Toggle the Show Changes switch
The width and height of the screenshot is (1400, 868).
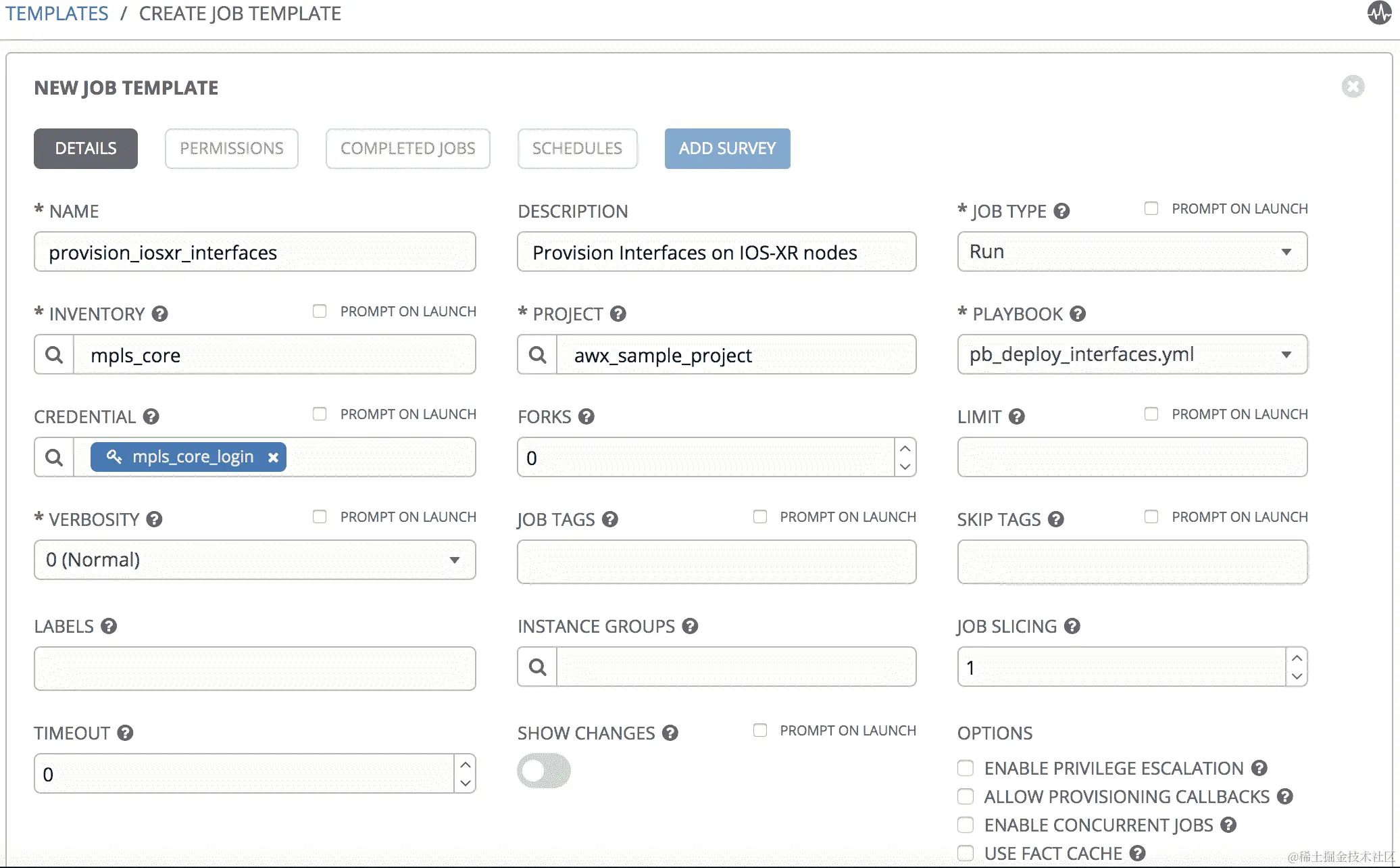tap(544, 771)
